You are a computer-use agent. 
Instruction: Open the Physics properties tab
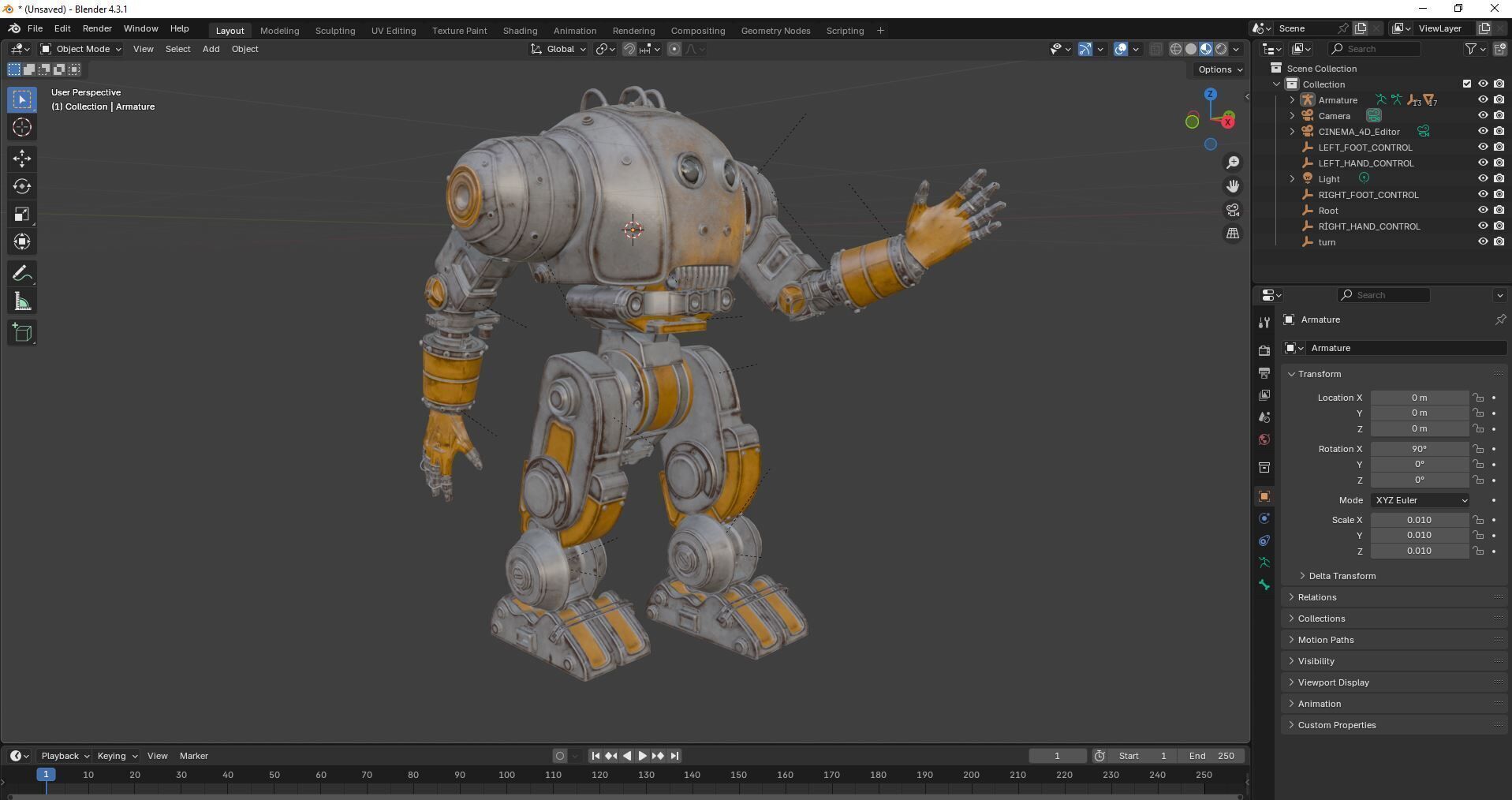[x=1264, y=518]
